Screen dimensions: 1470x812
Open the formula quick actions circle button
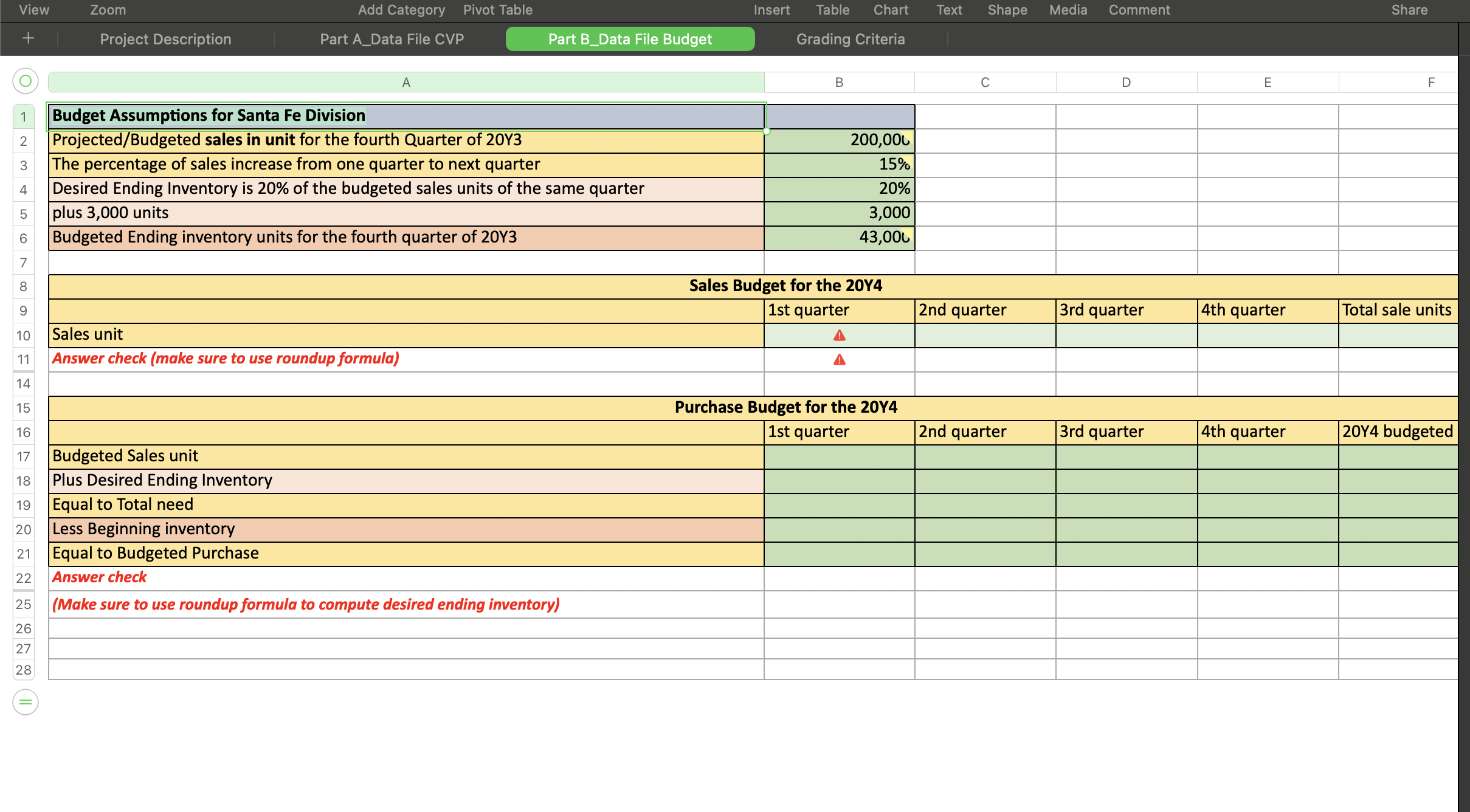24,80
